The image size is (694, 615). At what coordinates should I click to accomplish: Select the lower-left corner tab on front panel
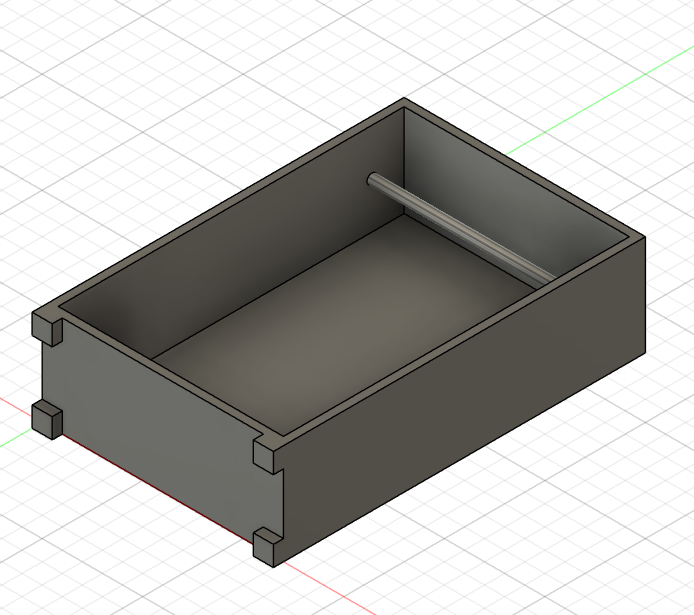(47, 419)
